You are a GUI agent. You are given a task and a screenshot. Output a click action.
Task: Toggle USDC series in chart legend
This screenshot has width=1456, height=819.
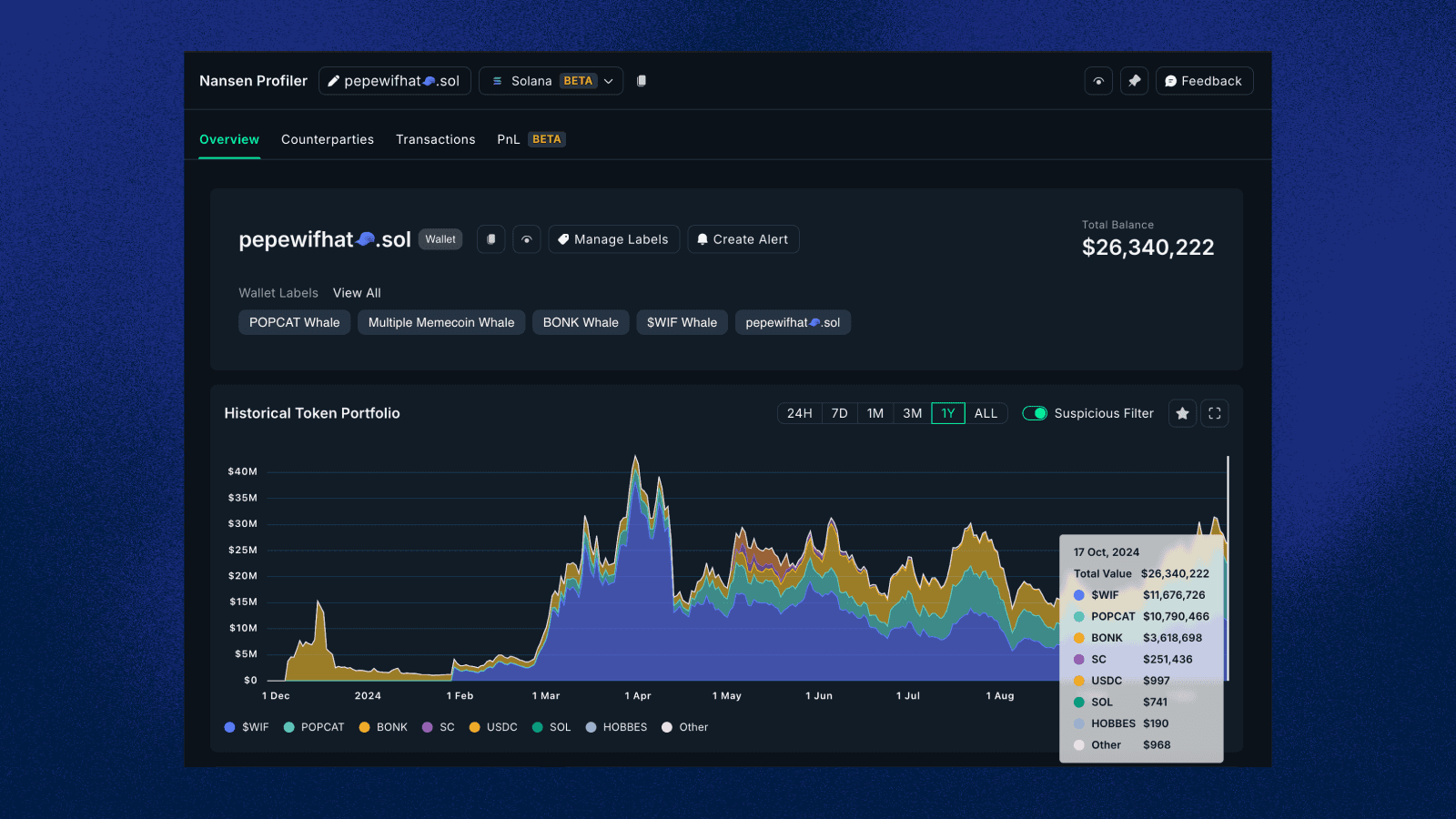pos(493,727)
